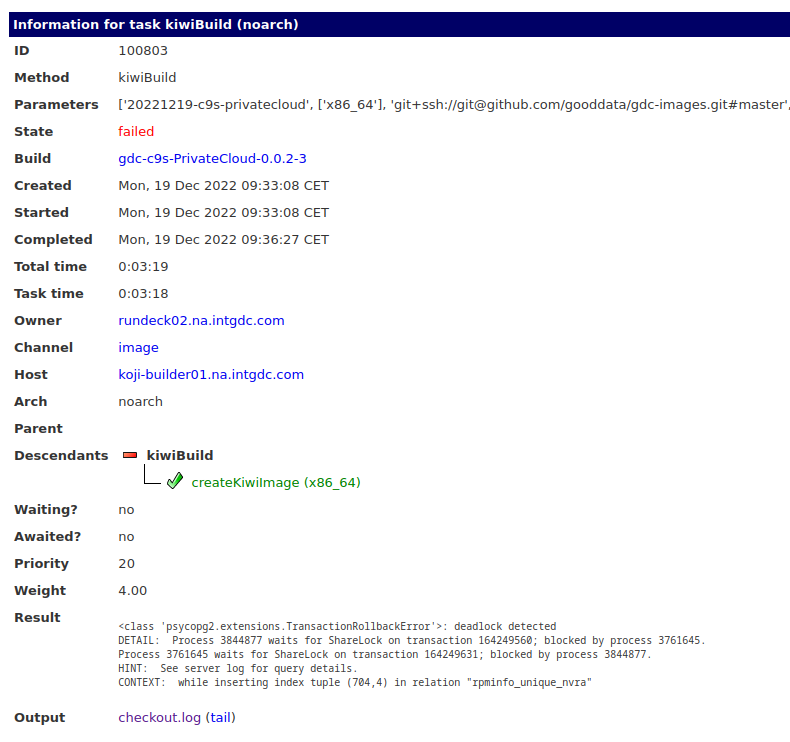This screenshot has height=742, width=790.
Task: Click the Started timestamp value
Action: 223,213
